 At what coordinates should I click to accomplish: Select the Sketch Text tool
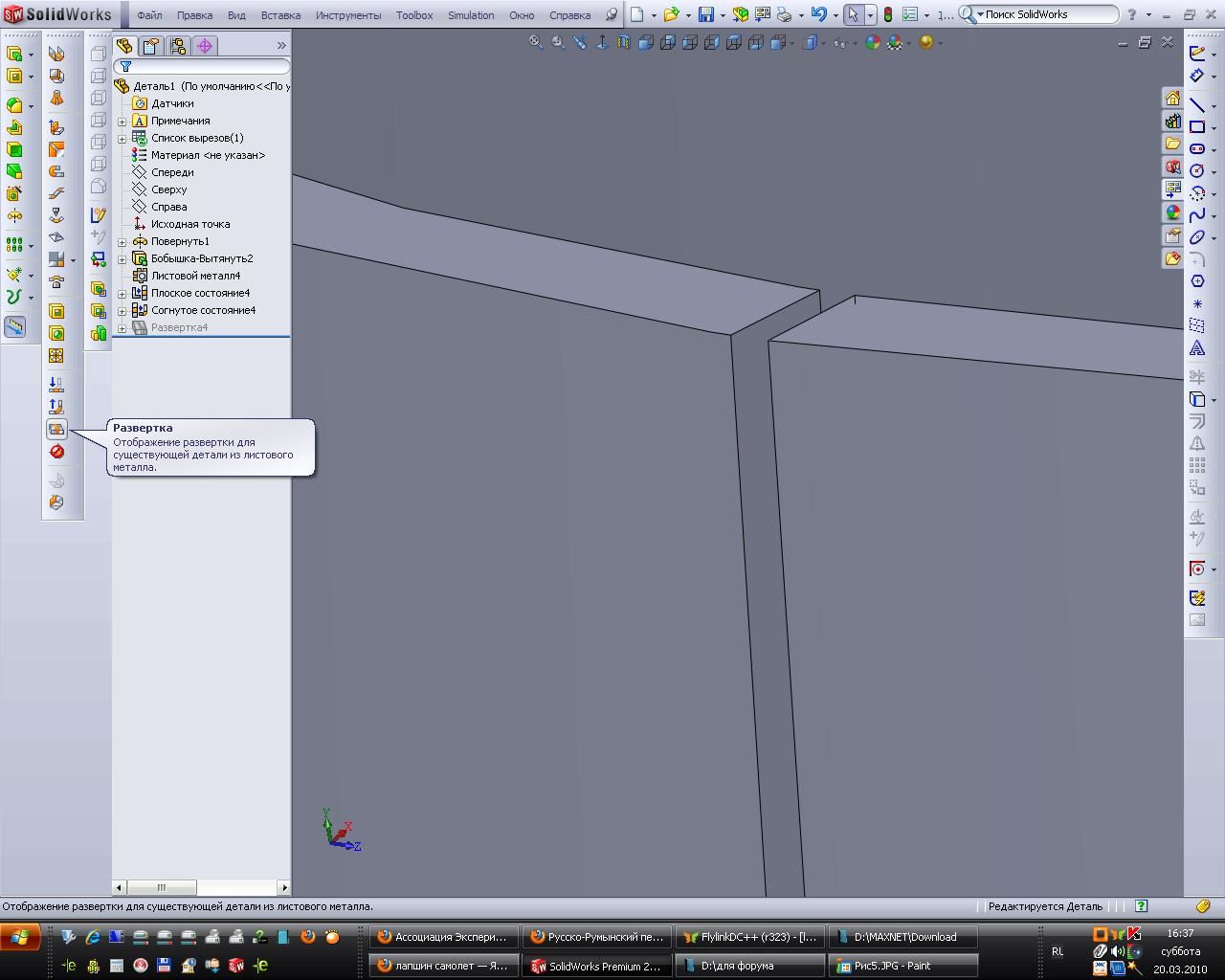[1197, 348]
